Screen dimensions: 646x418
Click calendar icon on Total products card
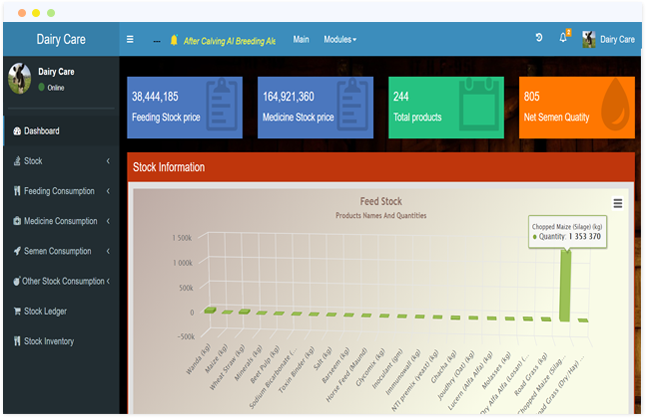point(479,104)
